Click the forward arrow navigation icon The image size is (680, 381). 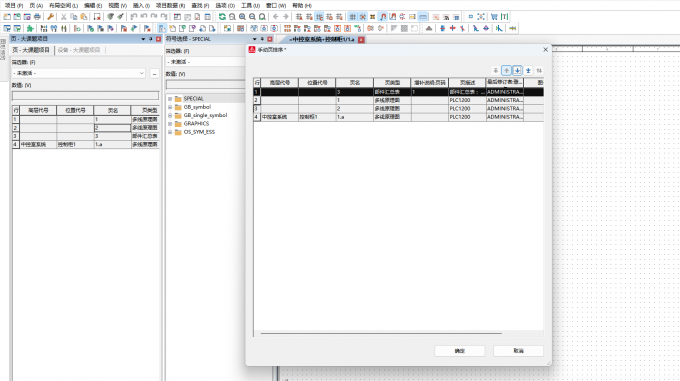[x=286, y=17]
